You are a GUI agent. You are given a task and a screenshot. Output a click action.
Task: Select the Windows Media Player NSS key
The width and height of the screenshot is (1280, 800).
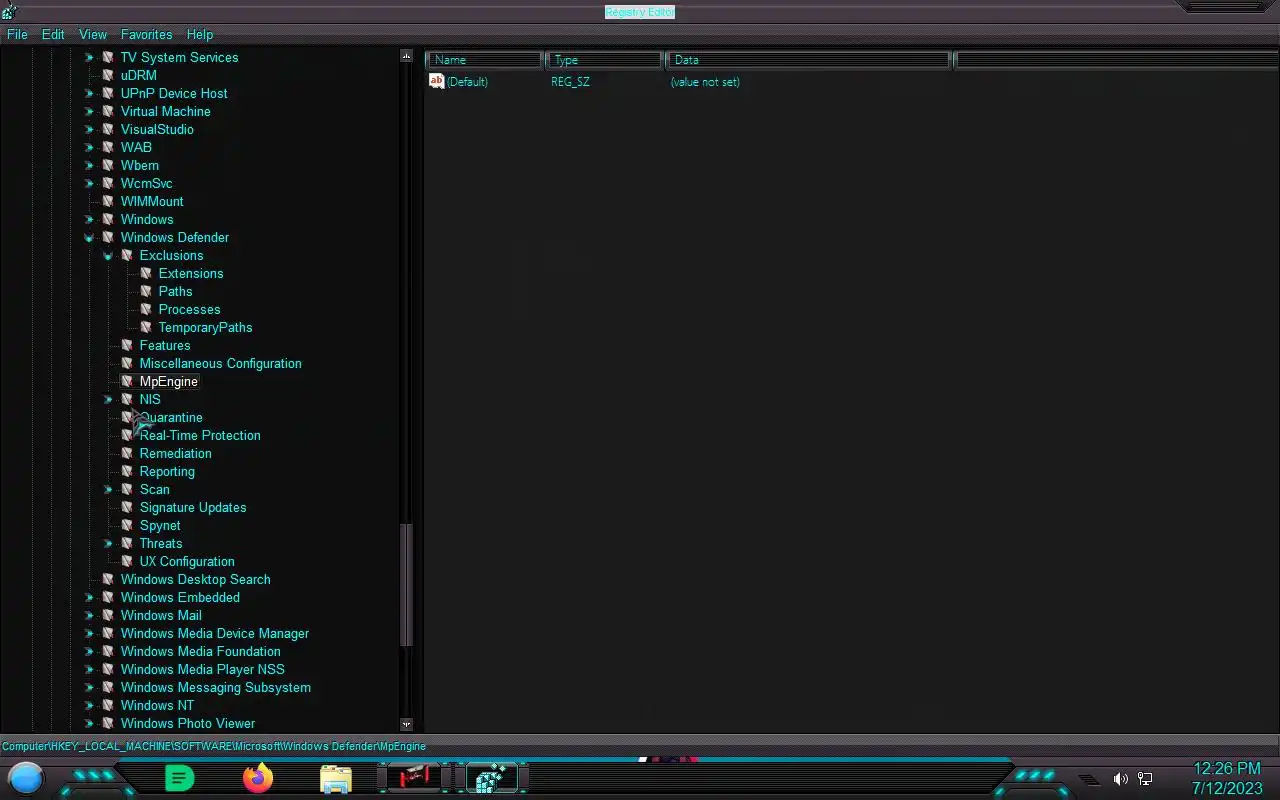point(202,669)
